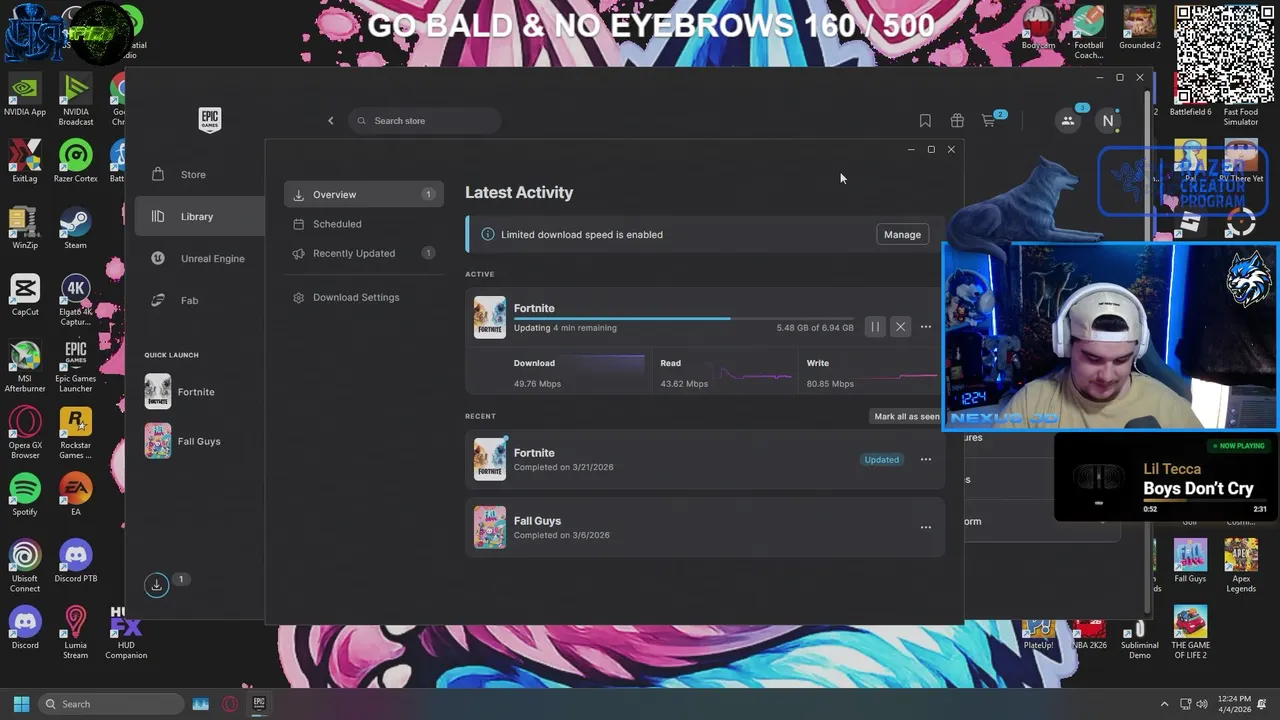1280x720 pixels.
Task: Open Razer Cortex desktop icon
Action: tap(76, 161)
